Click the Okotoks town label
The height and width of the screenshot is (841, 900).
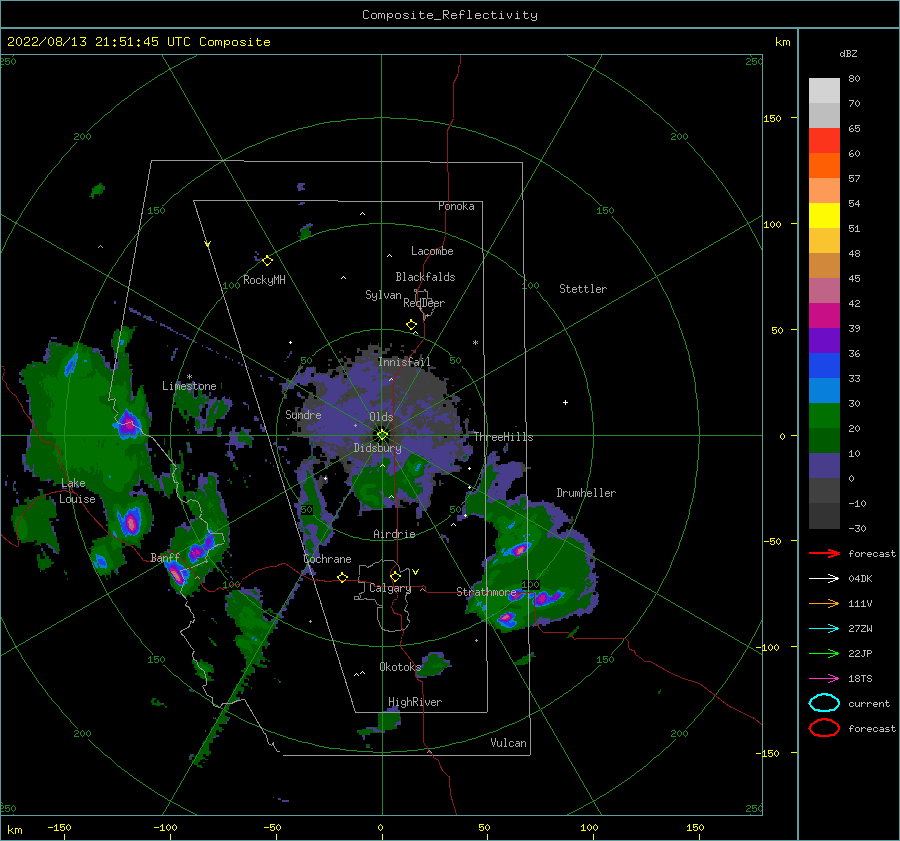pos(400,667)
